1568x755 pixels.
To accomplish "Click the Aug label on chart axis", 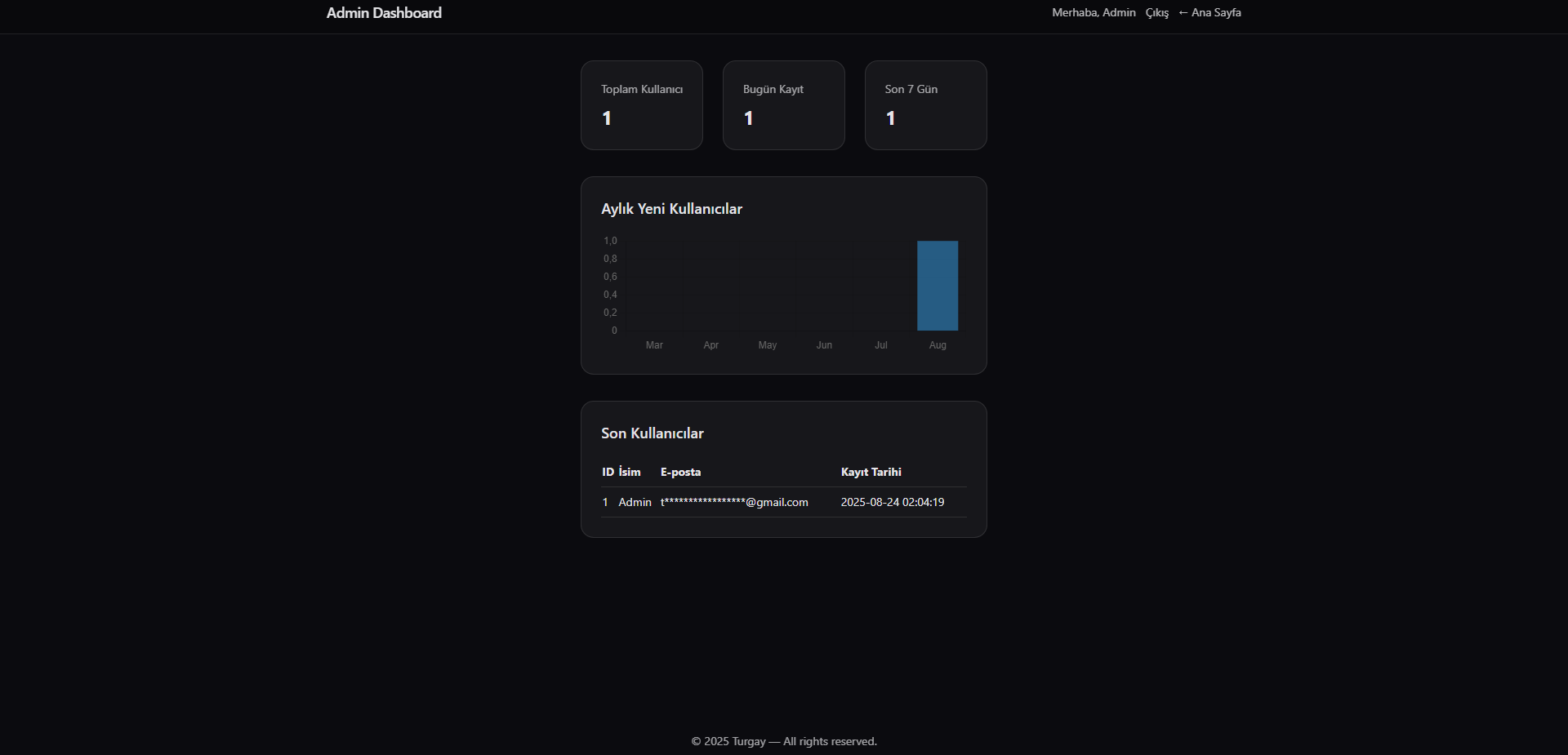I will 938,345.
